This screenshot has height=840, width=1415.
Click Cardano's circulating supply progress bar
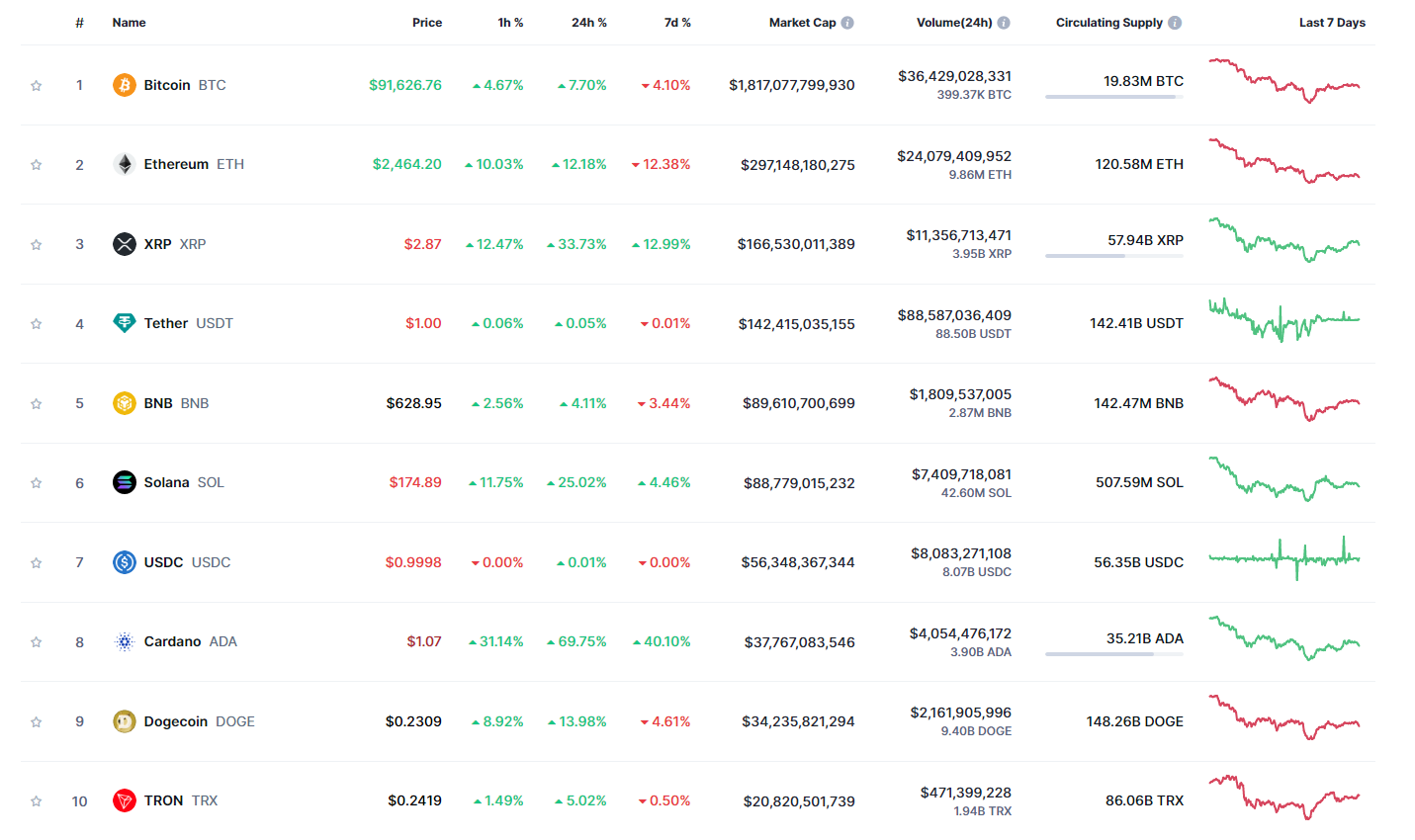point(1114,654)
